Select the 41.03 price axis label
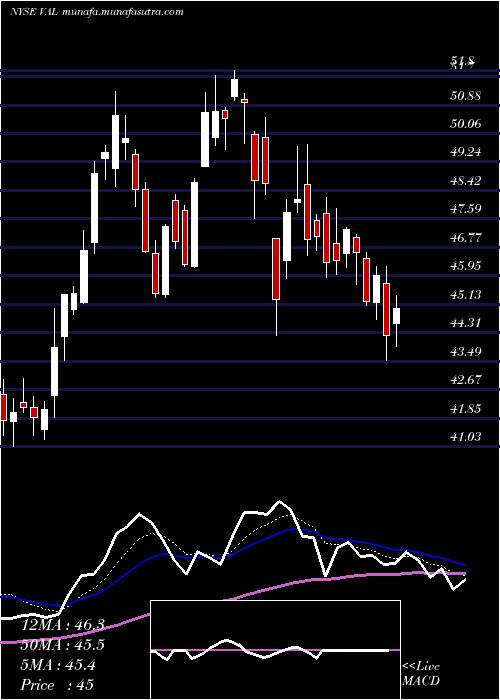The height and width of the screenshot is (700, 500). pos(466,437)
